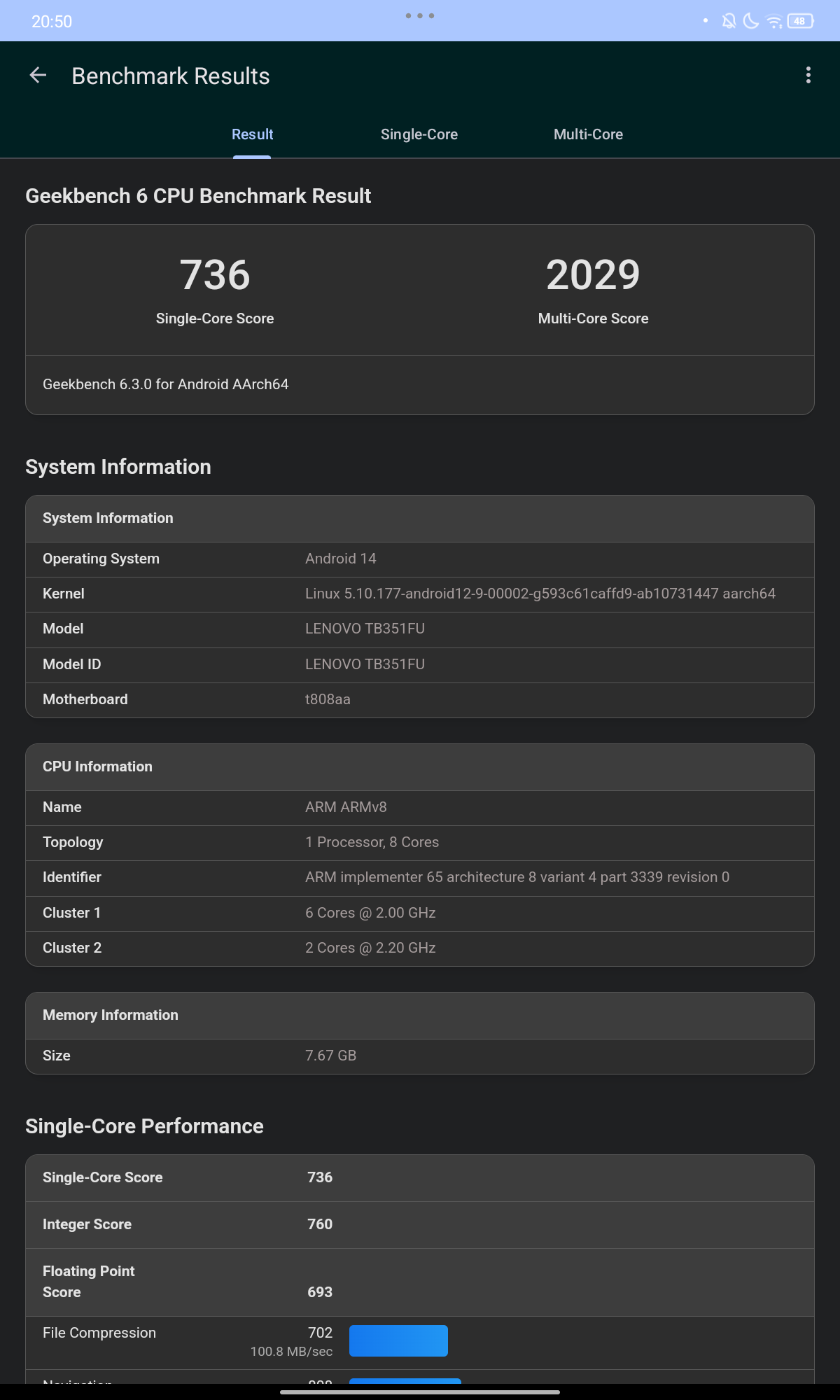
Task: Tap the clock showing 20:50
Action: (x=52, y=22)
